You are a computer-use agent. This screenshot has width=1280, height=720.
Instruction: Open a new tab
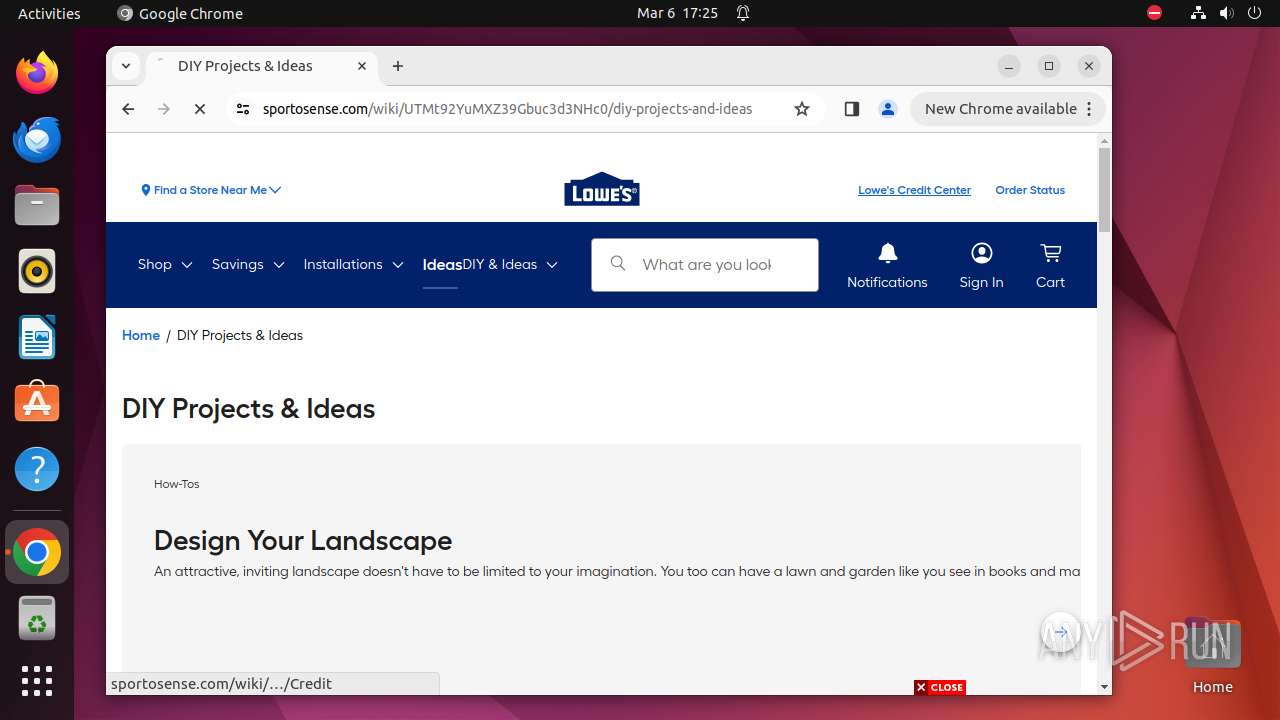click(398, 66)
